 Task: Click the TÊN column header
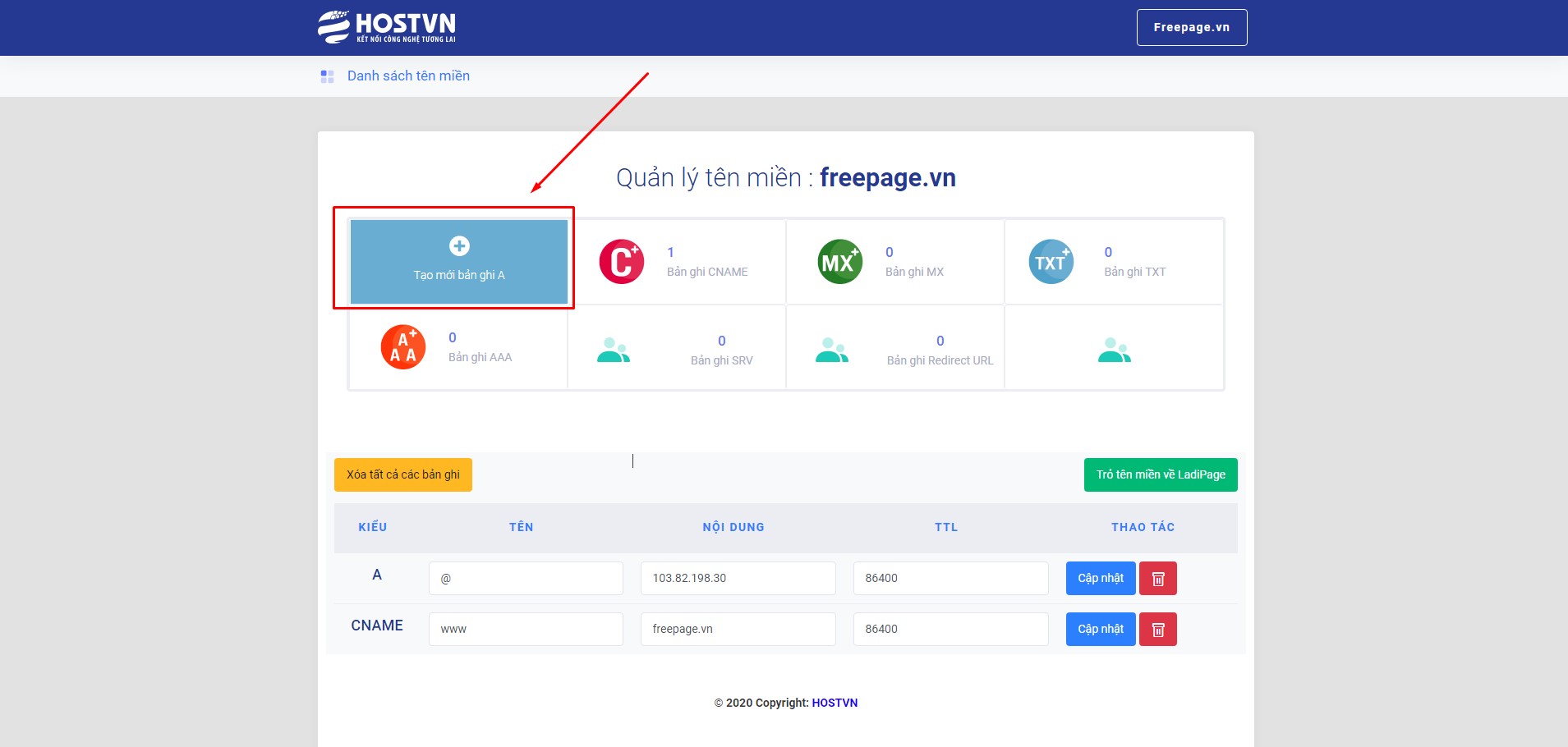point(522,527)
